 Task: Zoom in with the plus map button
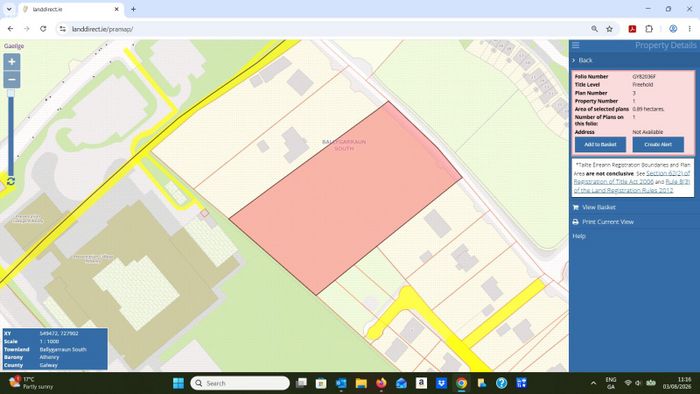(12, 62)
